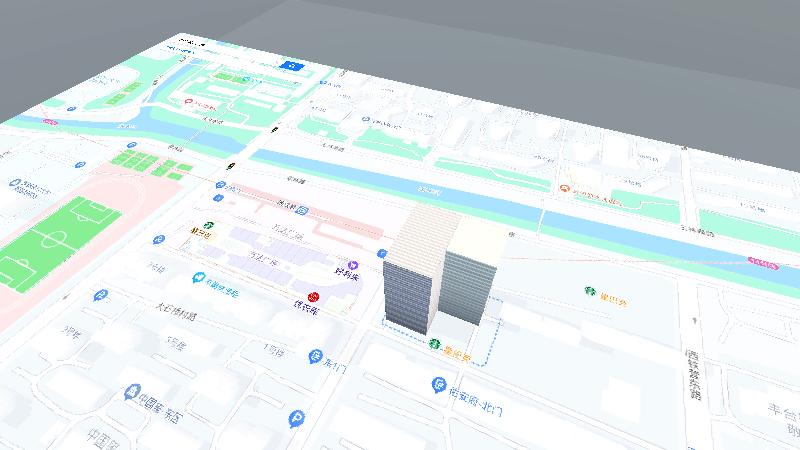Select the red restaurant marker in the mall
The height and width of the screenshot is (450, 800).
tap(314, 297)
